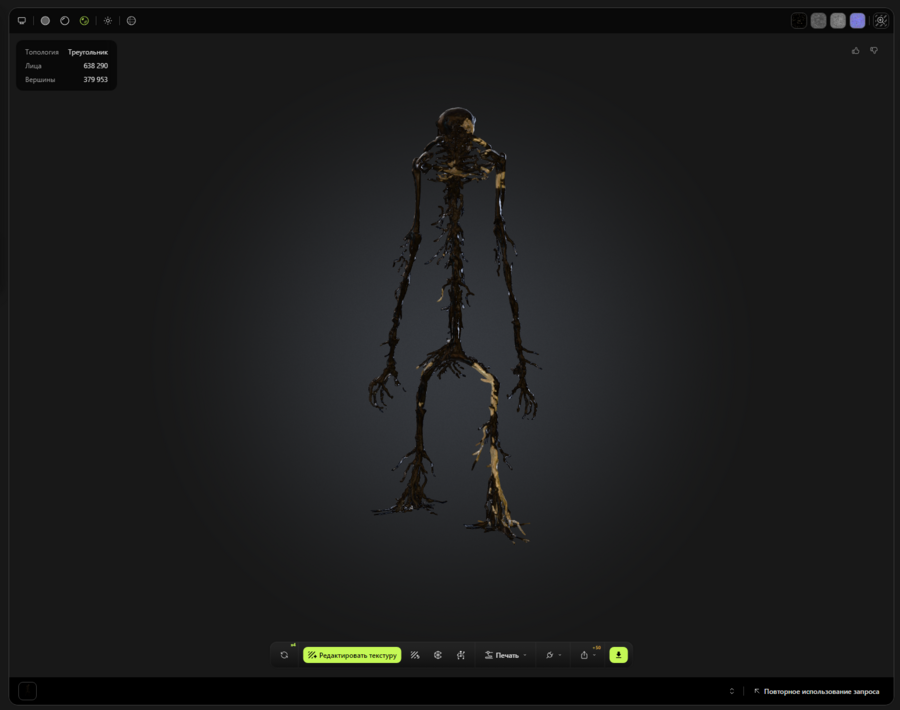Click the texture magnifier inspect icon
900x710 pixels.
click(881, 21)
